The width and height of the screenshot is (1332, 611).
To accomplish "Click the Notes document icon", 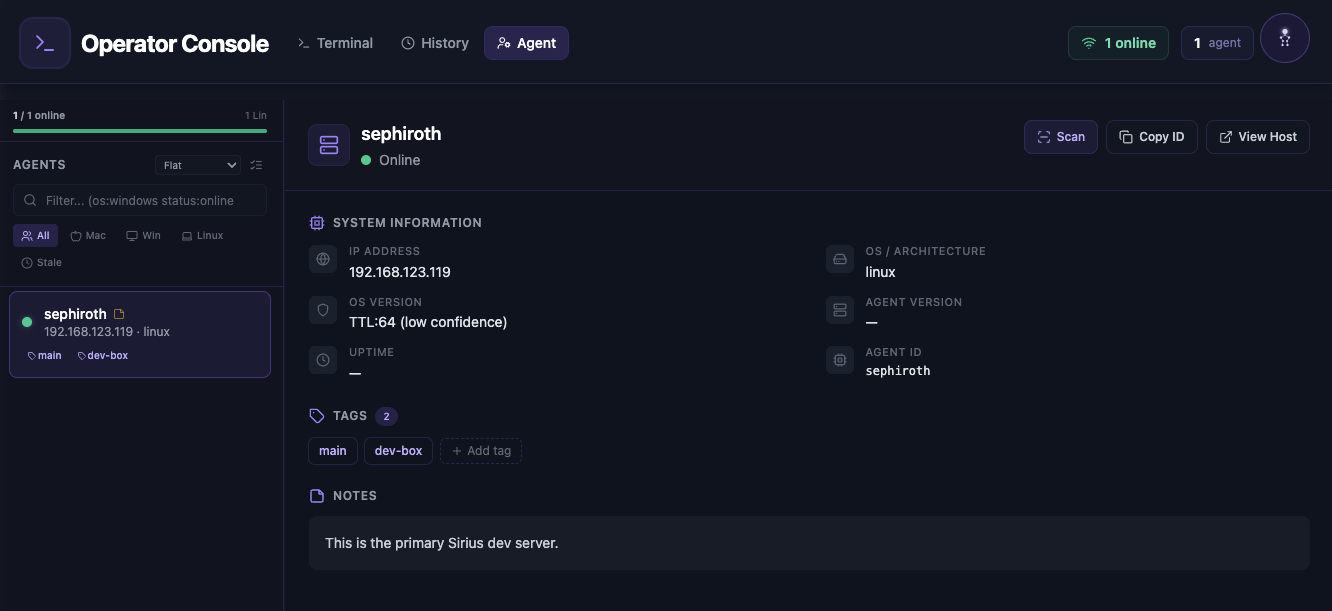I will click(317, 495).
